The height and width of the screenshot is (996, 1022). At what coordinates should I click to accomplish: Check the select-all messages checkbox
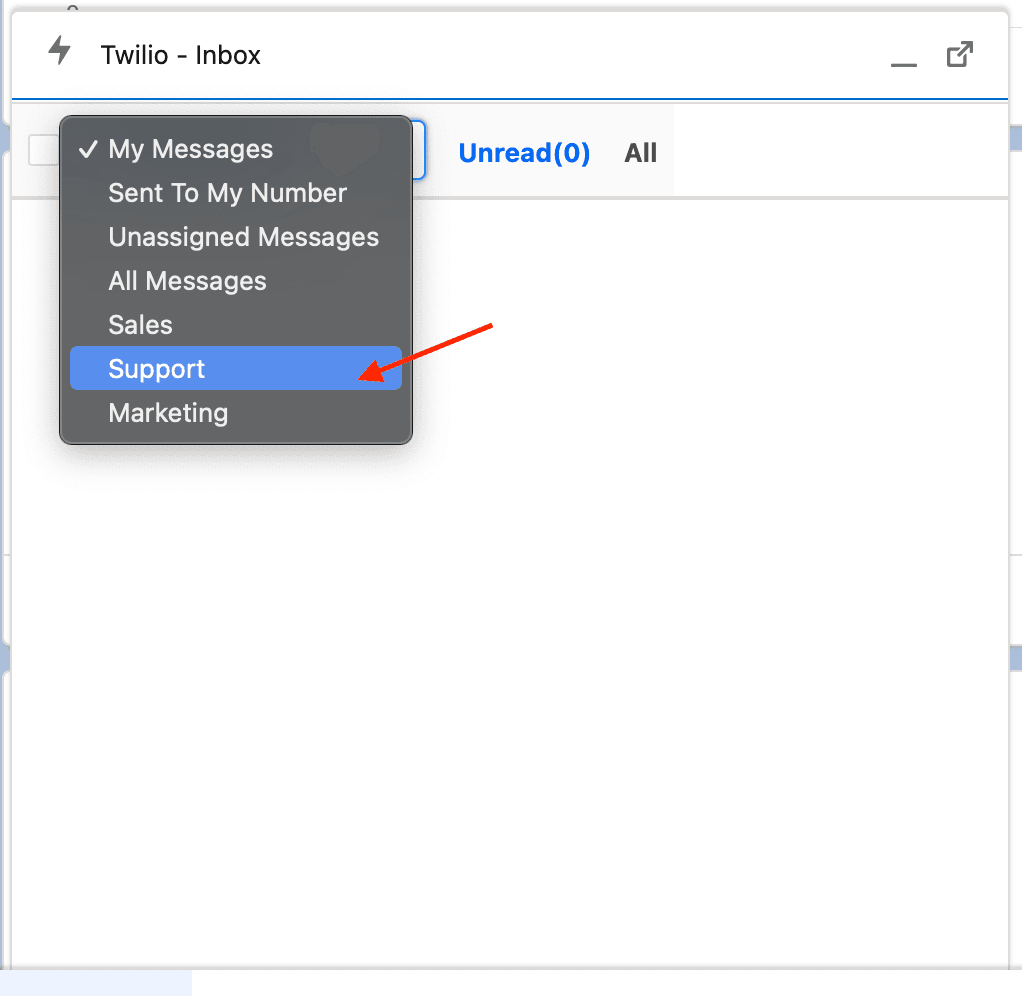coord(44,150)
